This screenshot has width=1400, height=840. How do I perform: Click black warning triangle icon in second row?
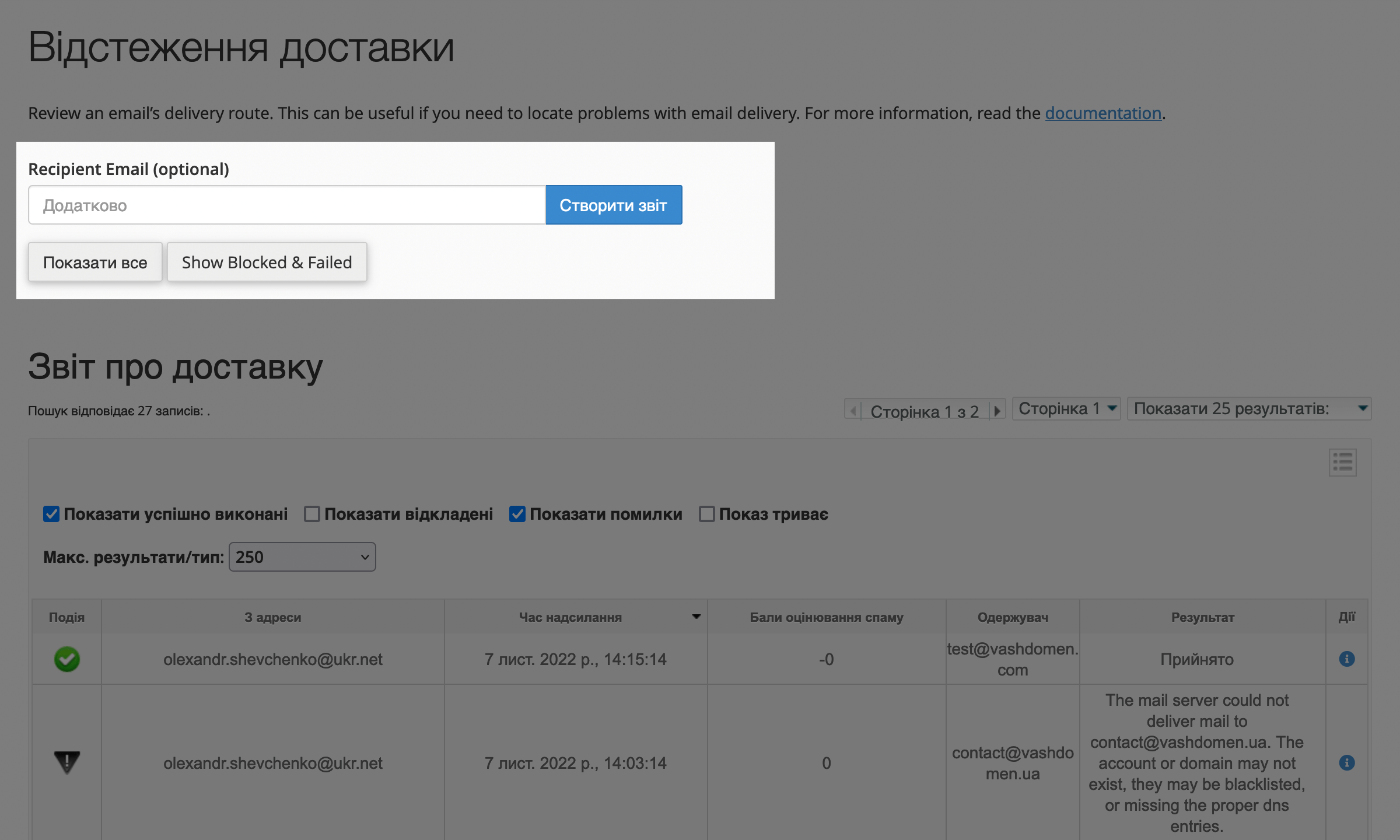67,762
